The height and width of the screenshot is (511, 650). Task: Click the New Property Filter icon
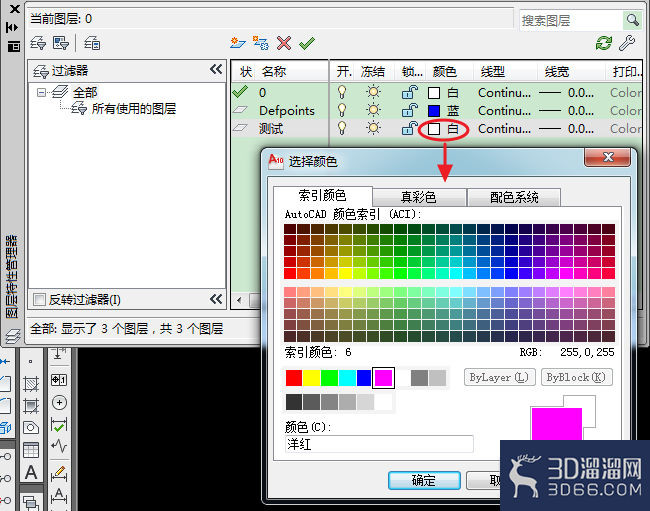[x=38, y=43]
